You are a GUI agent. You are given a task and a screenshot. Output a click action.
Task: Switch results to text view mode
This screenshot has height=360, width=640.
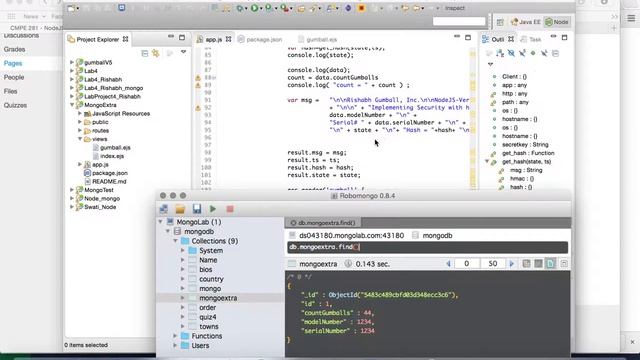click(550, 264)
